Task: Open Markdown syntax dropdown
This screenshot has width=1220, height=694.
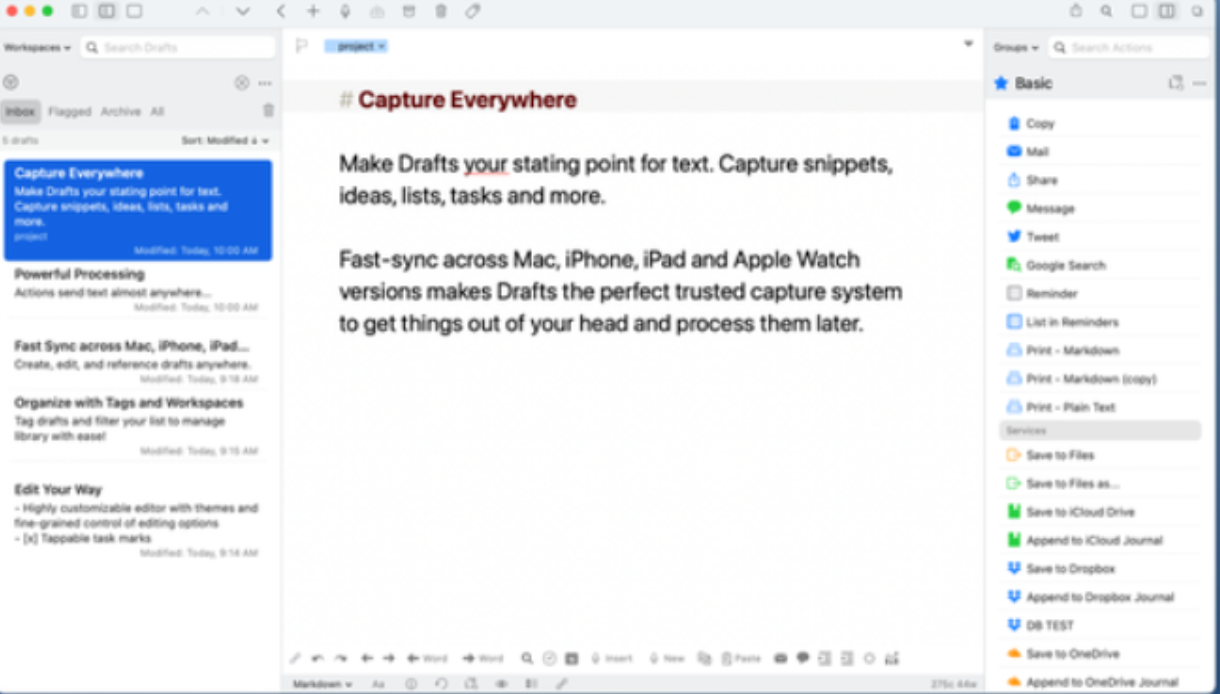Action: tap(322, 684)
